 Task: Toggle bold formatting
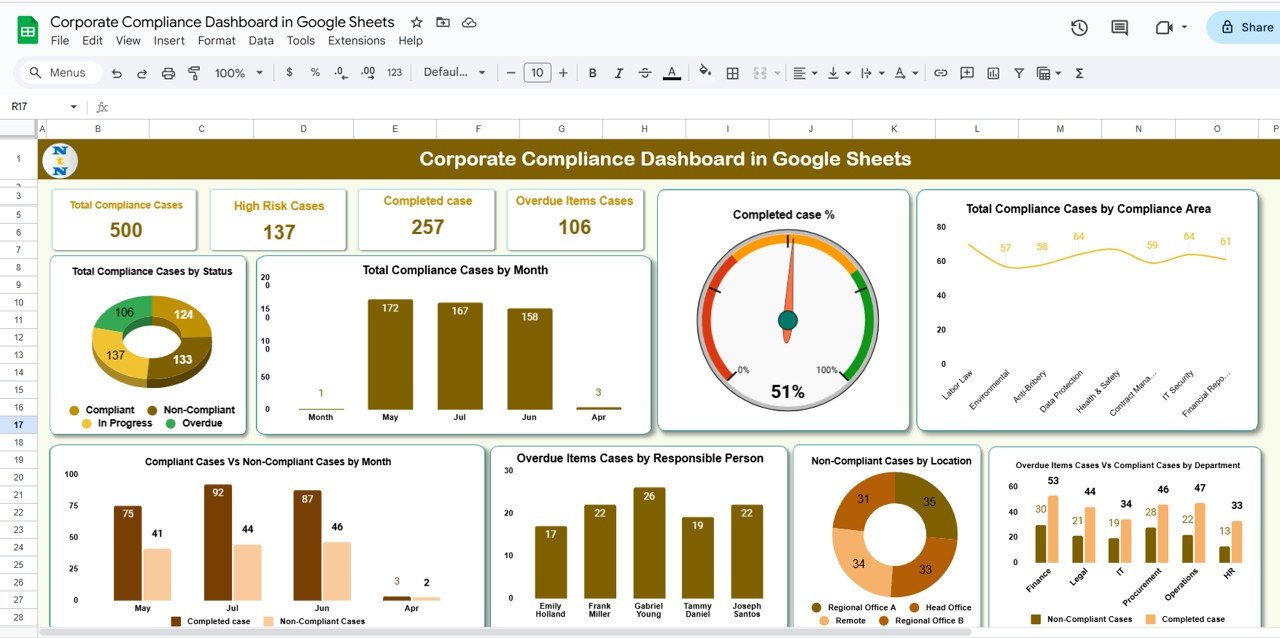593,73
